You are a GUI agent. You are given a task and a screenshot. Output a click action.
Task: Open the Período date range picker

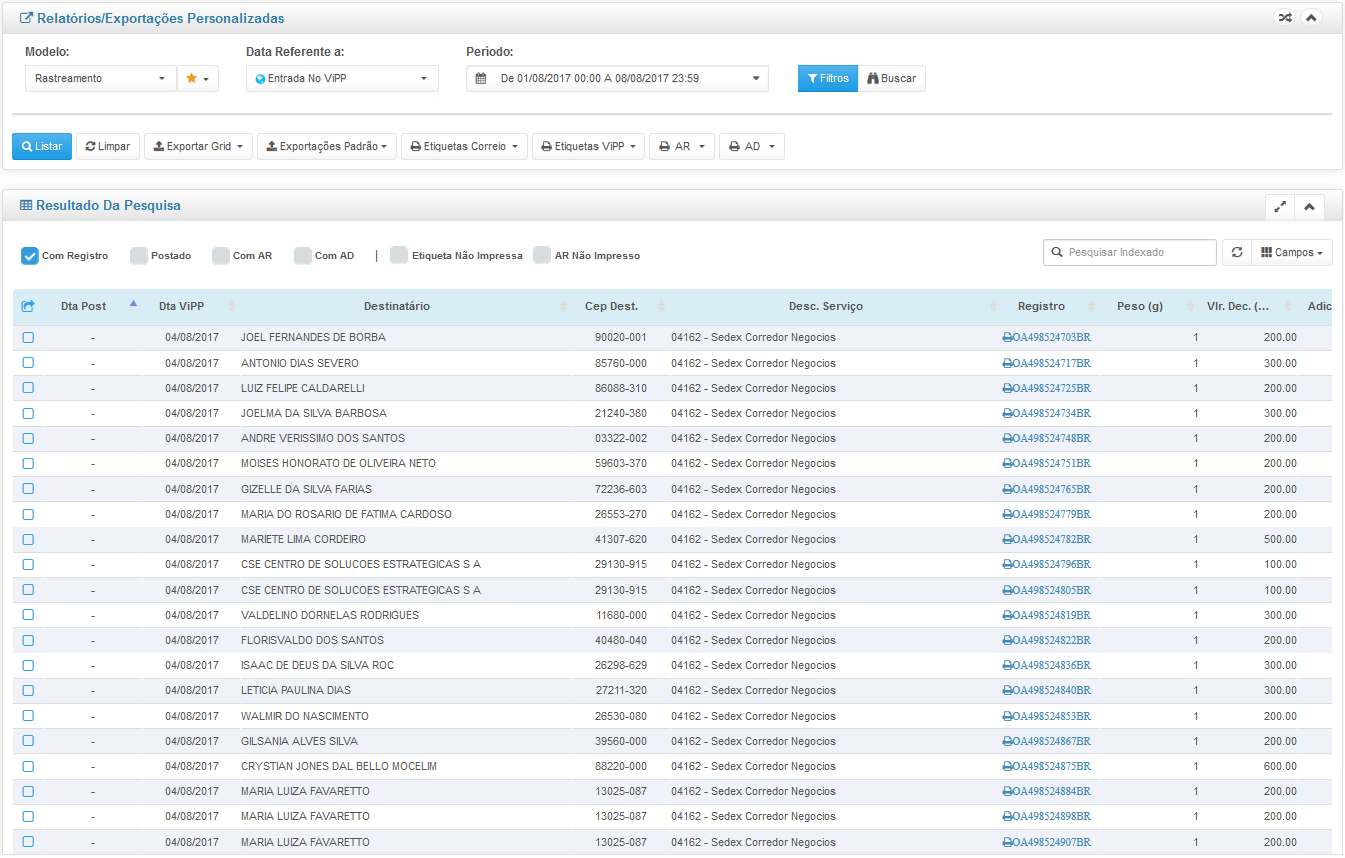617,79
